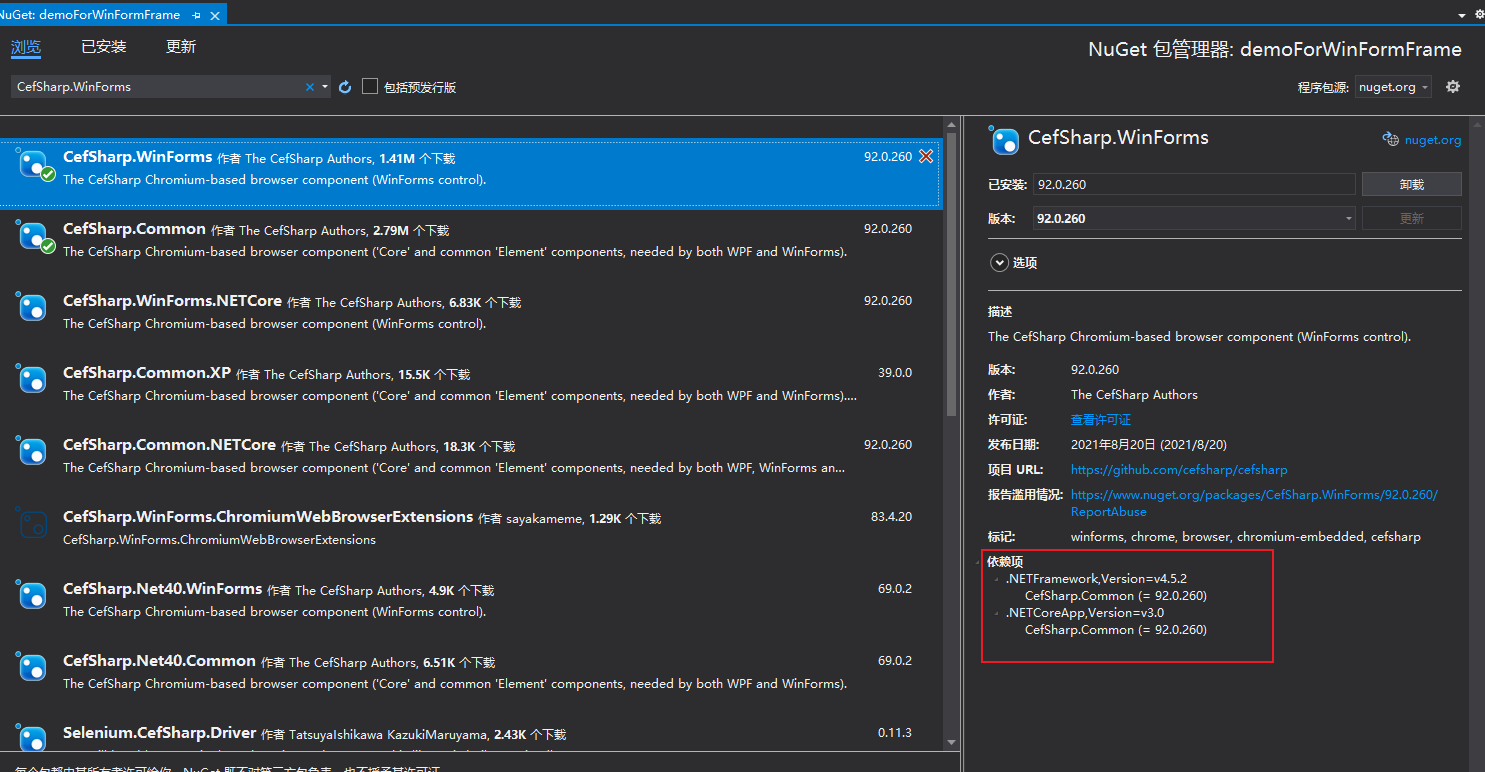This screenshot has width=1485, height=772.
Task: Click the 39.0.0 version of CefSharp.Common.XP
Action: [x=895, y=373]
